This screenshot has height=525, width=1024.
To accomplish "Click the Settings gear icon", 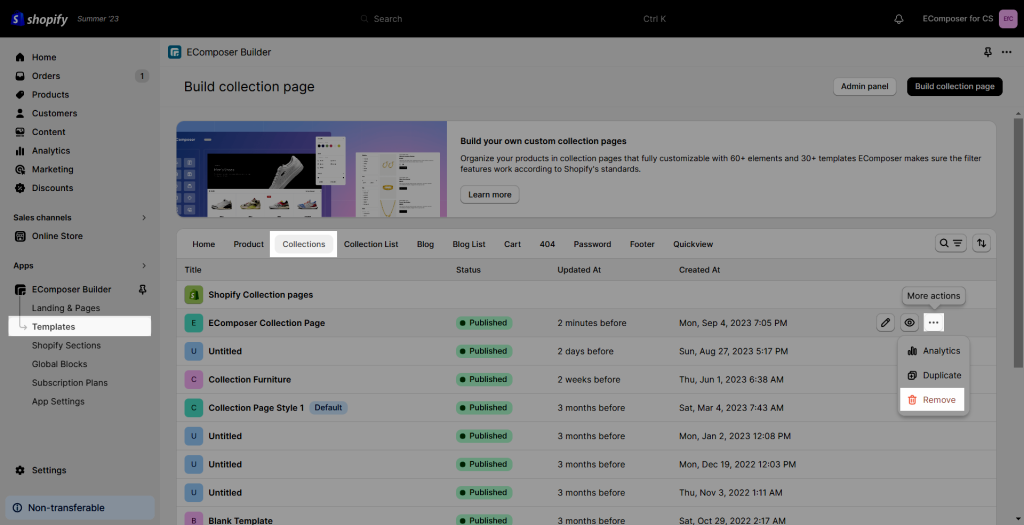I will [x=20, y=470].
